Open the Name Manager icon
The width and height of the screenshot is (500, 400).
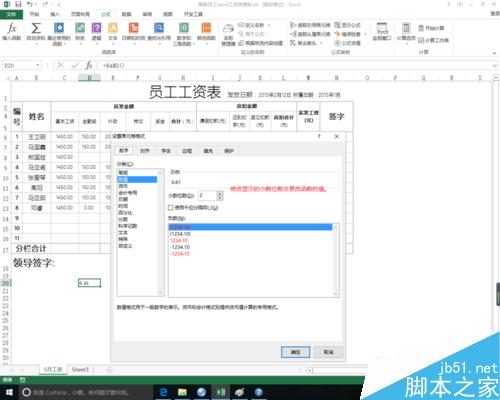pyautogui.click(x=228, y=34)
